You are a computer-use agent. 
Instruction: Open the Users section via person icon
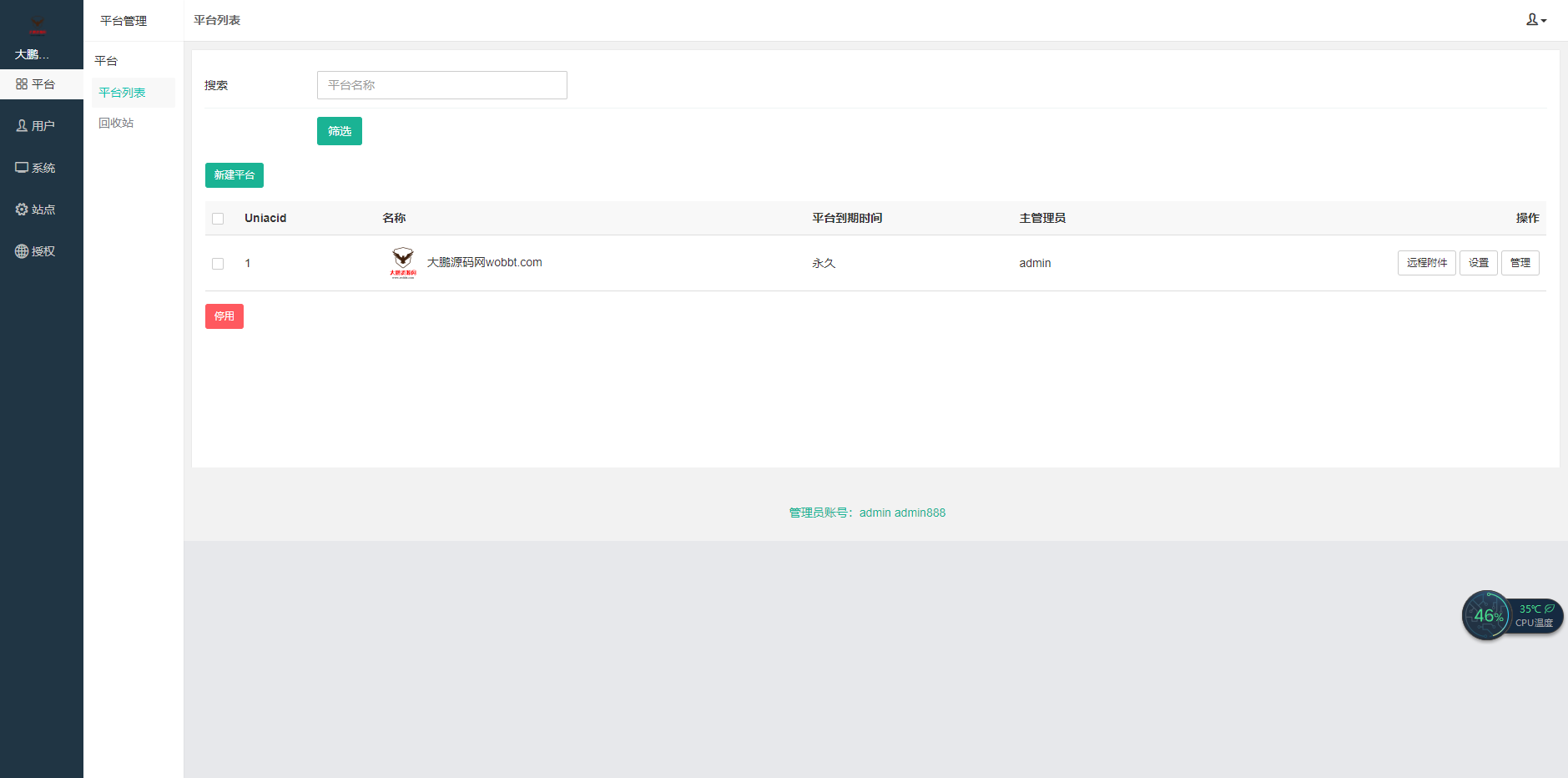[x=22, y=126]
